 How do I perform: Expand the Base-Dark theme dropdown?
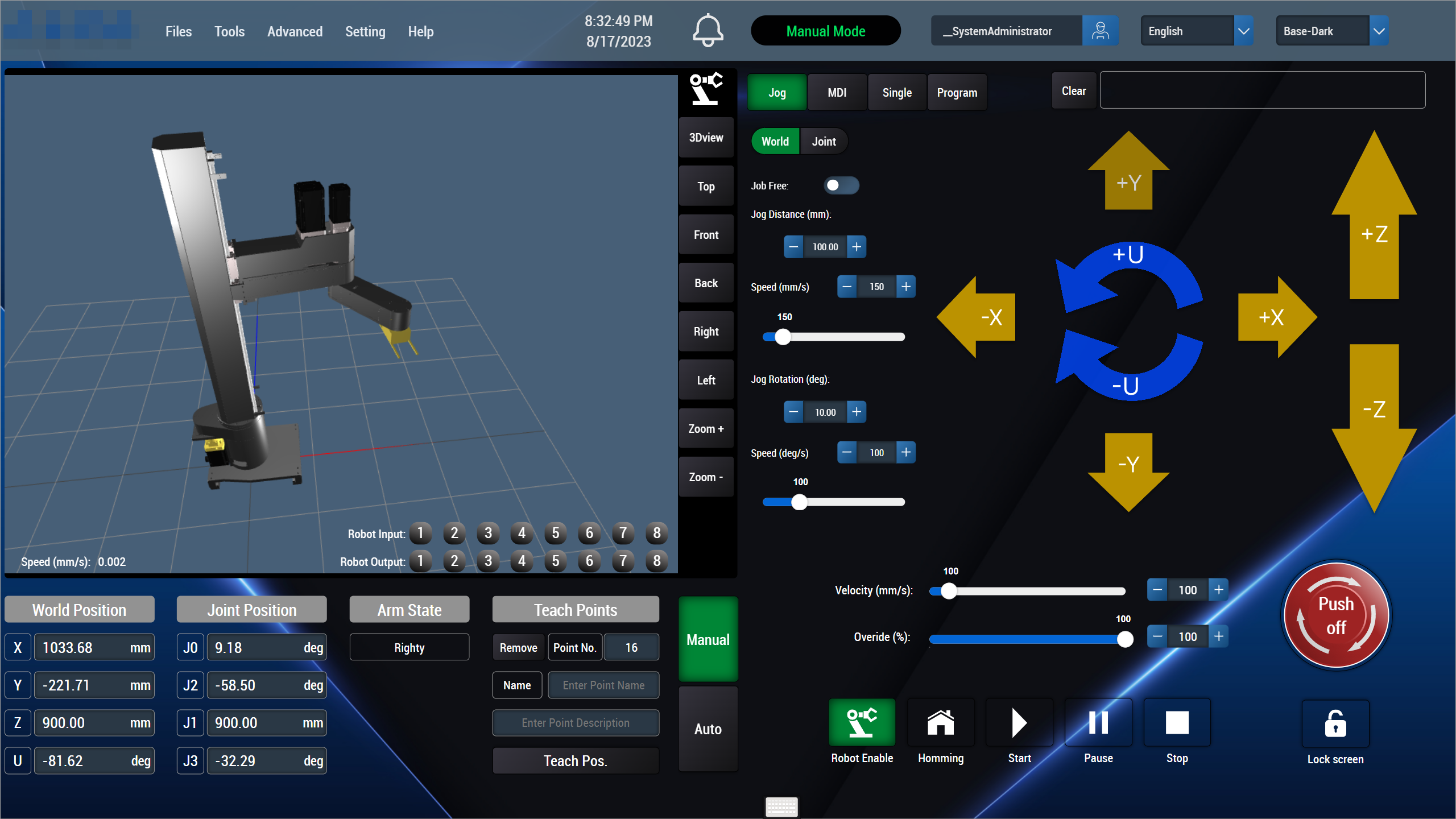coord(1380,31)
